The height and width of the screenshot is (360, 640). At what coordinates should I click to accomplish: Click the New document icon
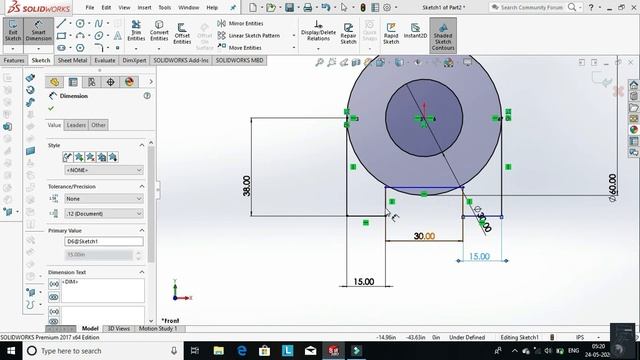[x=253, y=7]
